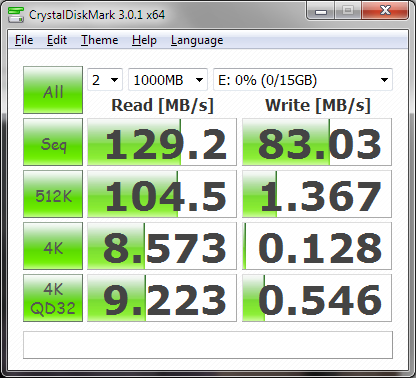Click the empty comment text field at bottom
The width and height of the screenshot is (416, 378).
tap(208, 345)
